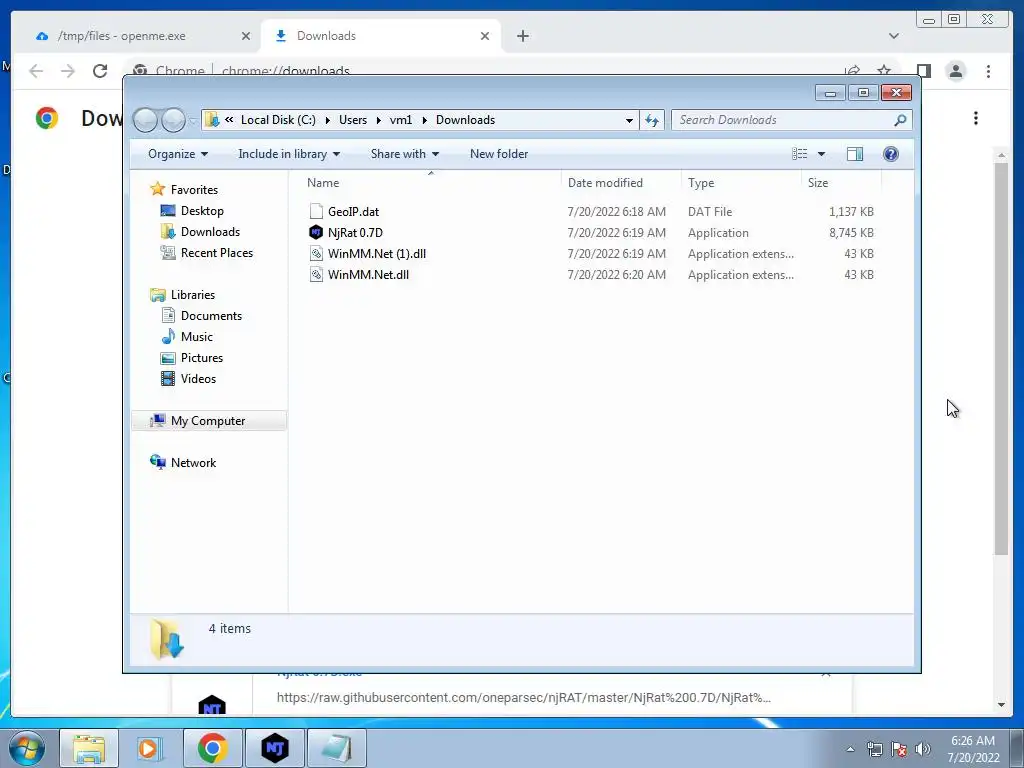This screenshot has height=768, width=1024.
Task: Open NjRat from the taskbar
Action: point(275,748)
